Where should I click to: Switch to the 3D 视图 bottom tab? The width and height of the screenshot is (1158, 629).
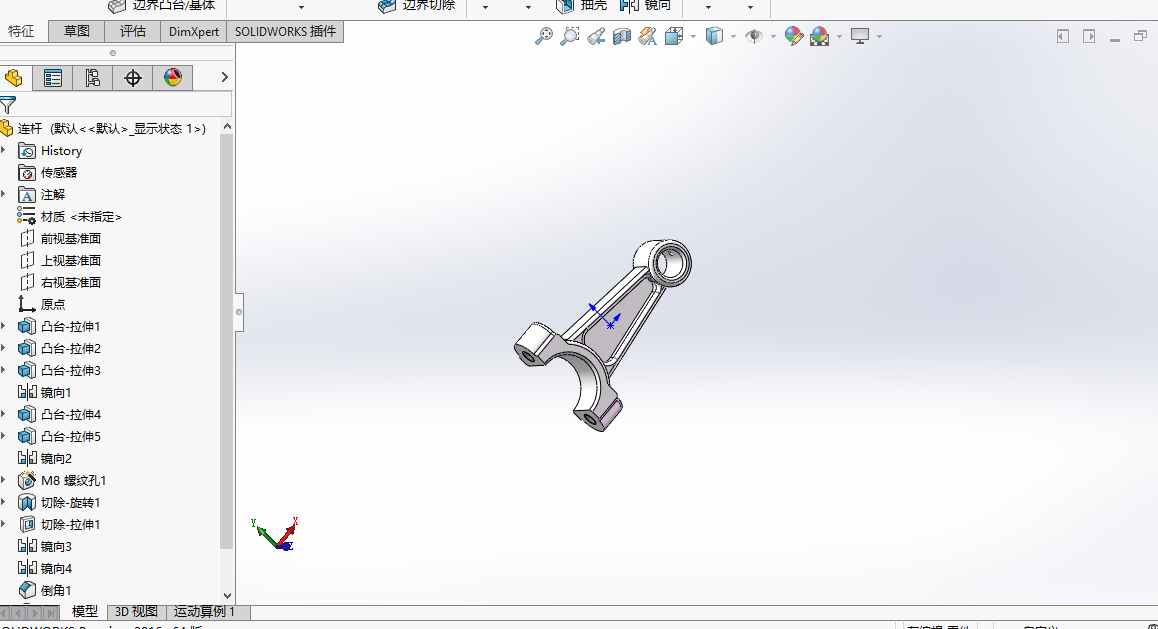click(137, 612)
